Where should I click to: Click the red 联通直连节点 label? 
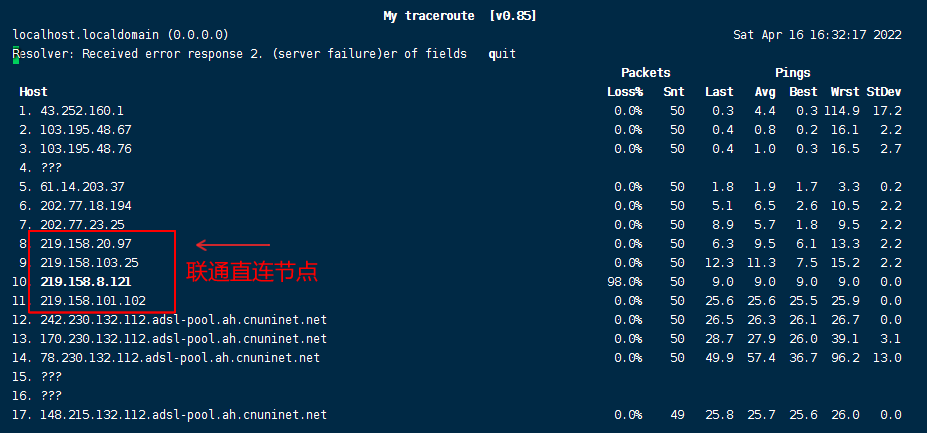(x=252, y=272)
